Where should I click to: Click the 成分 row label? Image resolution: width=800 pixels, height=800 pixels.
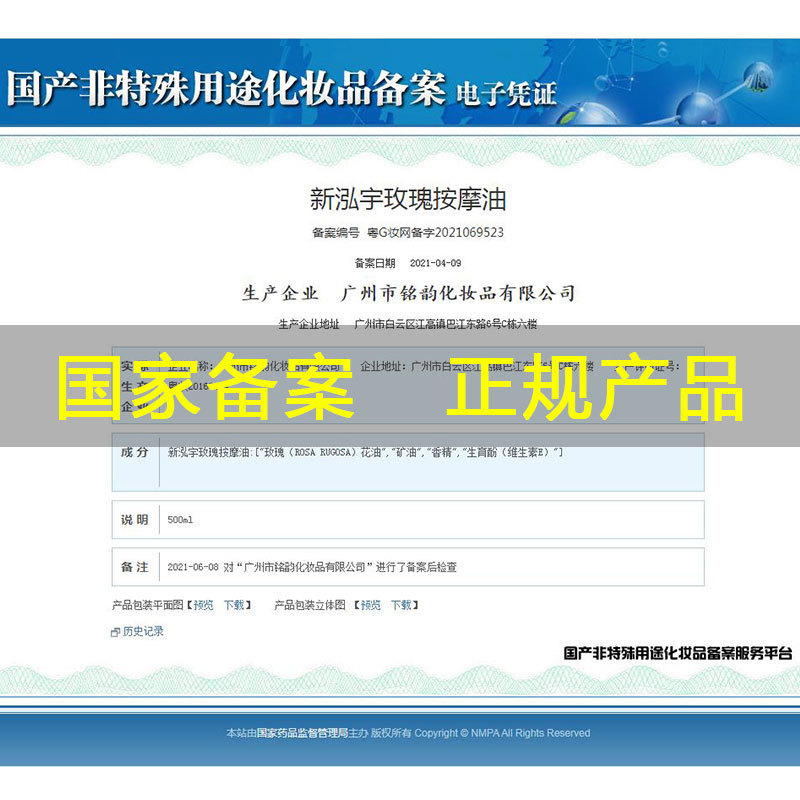pos(135,452)
